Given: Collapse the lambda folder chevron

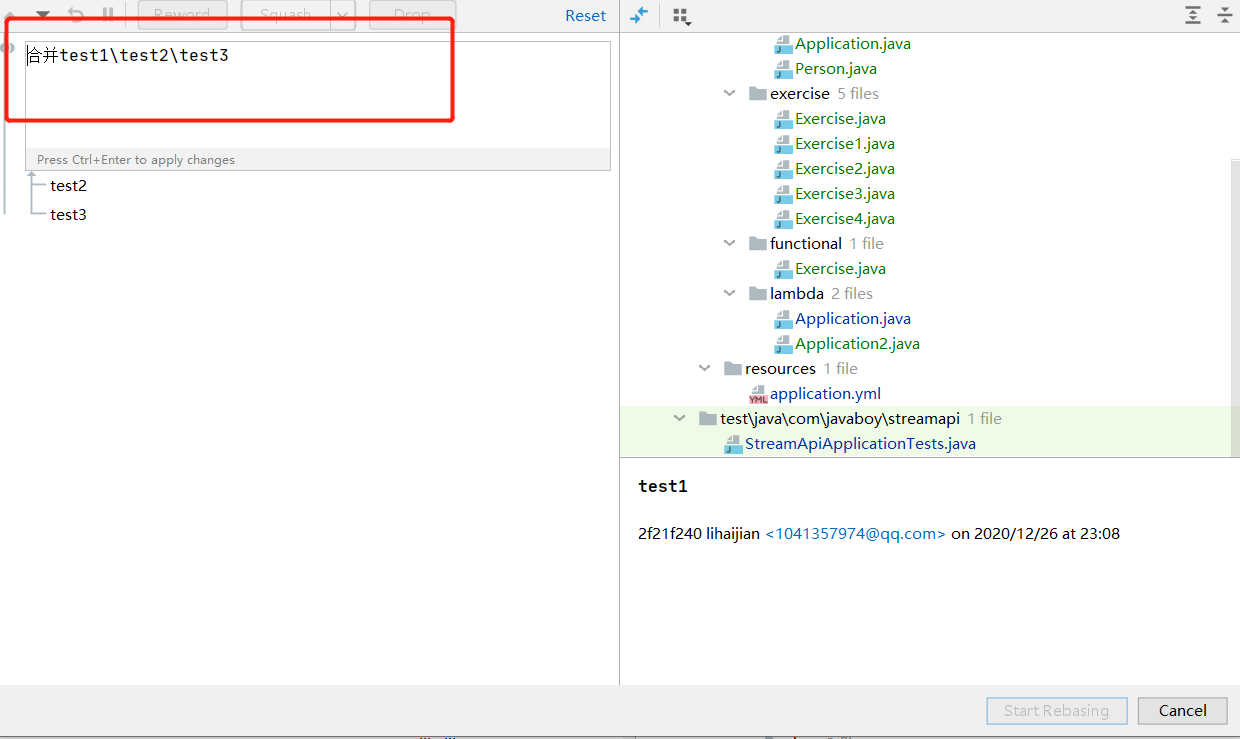Looking at the screenshot, I should click(730, 293).
